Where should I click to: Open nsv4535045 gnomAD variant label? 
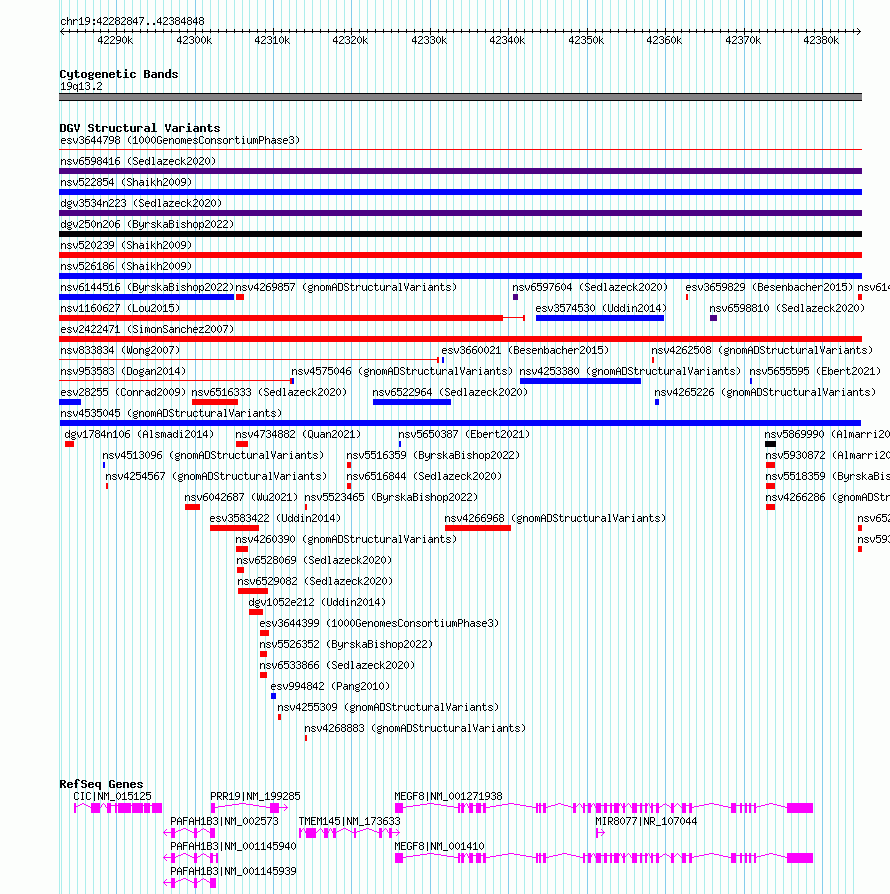tap(171, 413)
